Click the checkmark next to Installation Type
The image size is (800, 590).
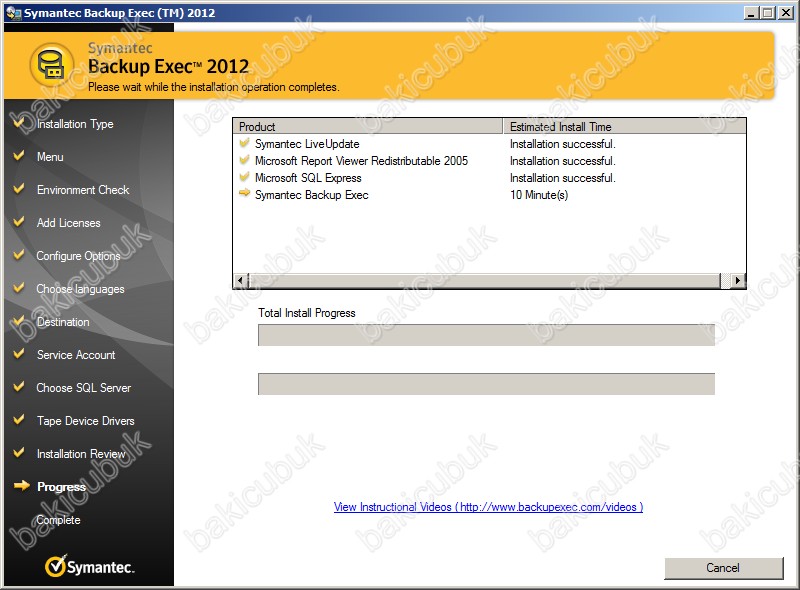(x=19, y=122)
